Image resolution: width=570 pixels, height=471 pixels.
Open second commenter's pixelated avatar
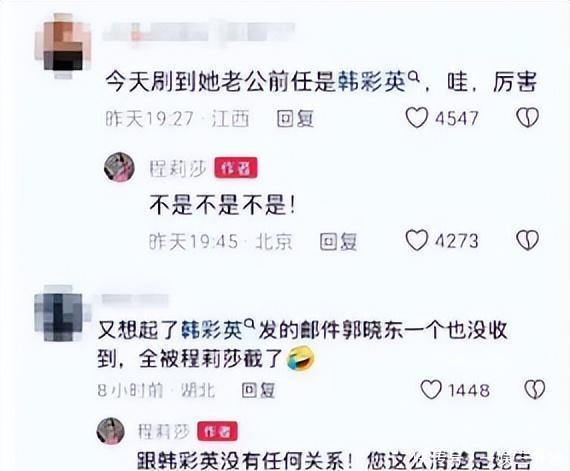pos(60,313)
